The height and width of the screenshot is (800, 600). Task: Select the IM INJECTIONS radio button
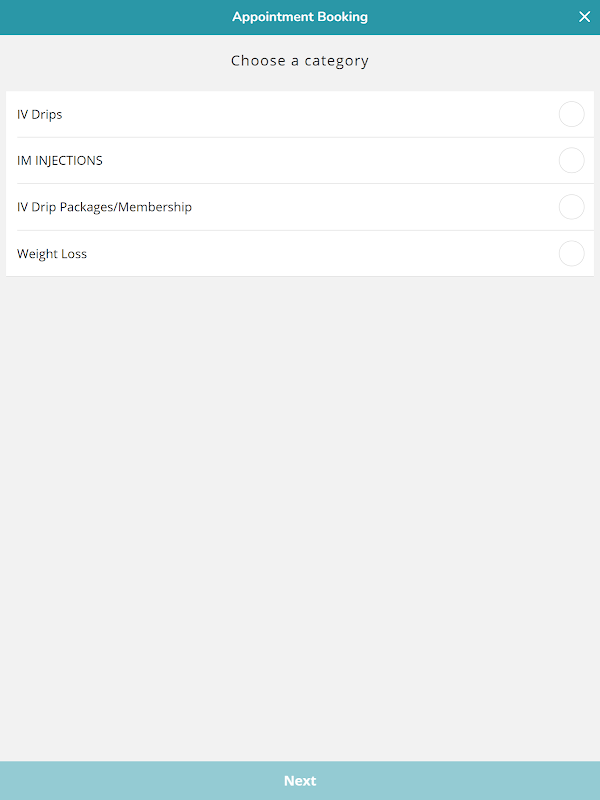(571, 161)
